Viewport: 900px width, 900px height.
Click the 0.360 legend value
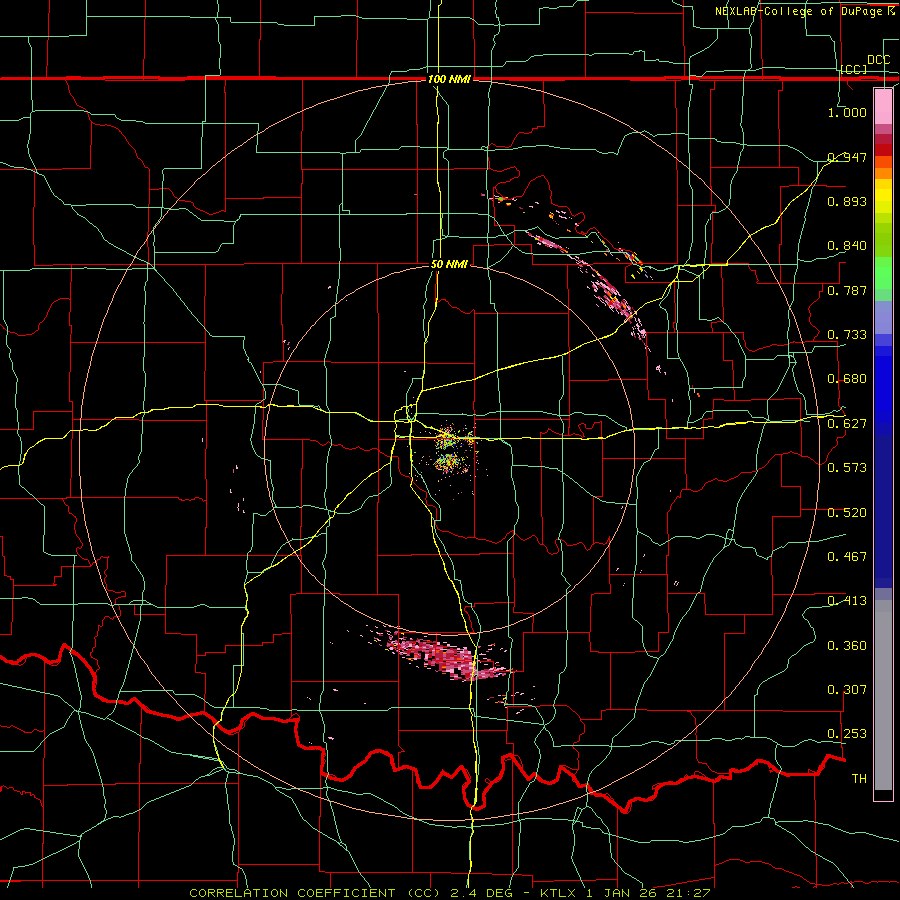point(847,646)
